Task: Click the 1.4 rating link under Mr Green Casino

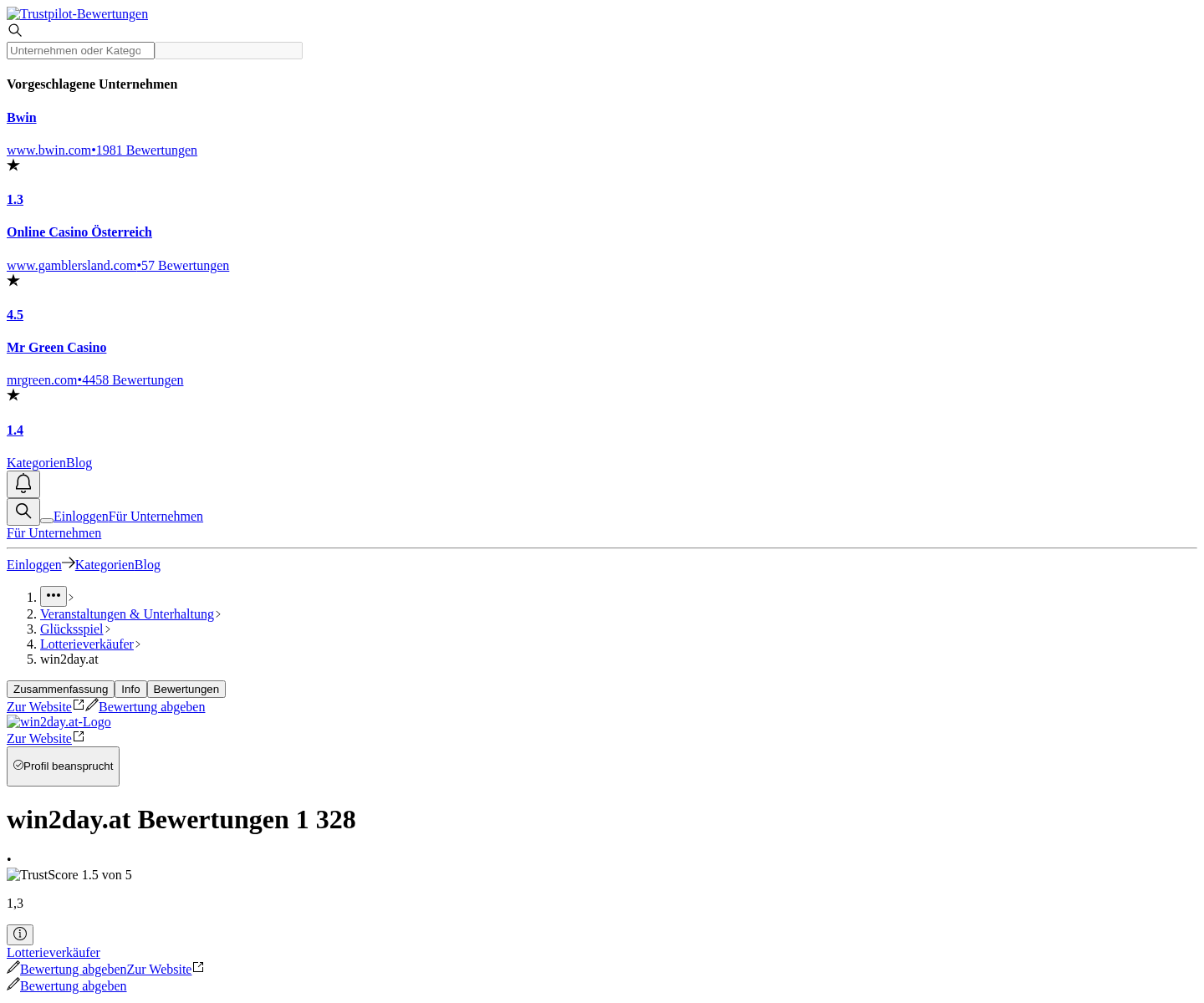Action: (15, 430)
